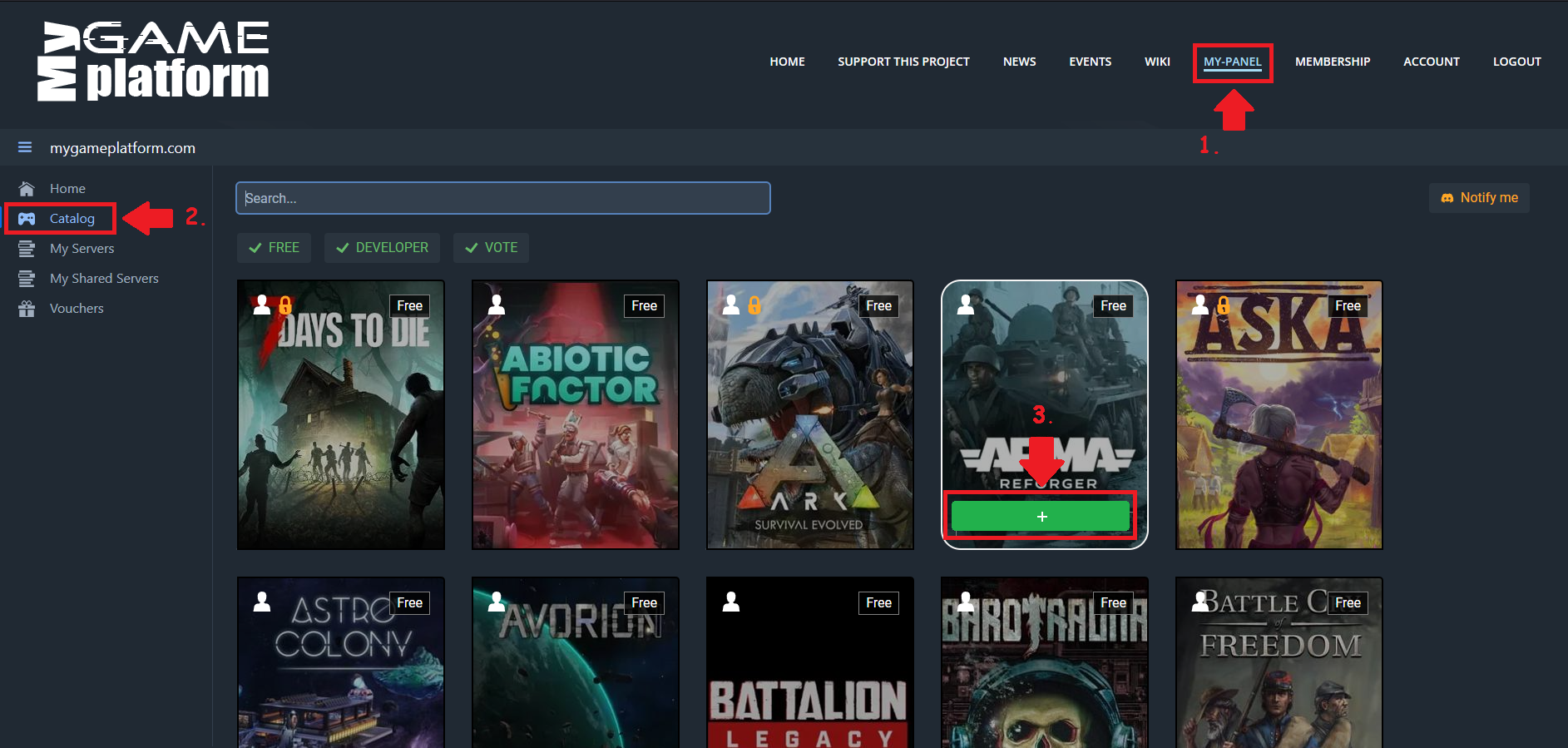
Task: Click the lock icon on ASKA card
Action: tap(1224, 305)
